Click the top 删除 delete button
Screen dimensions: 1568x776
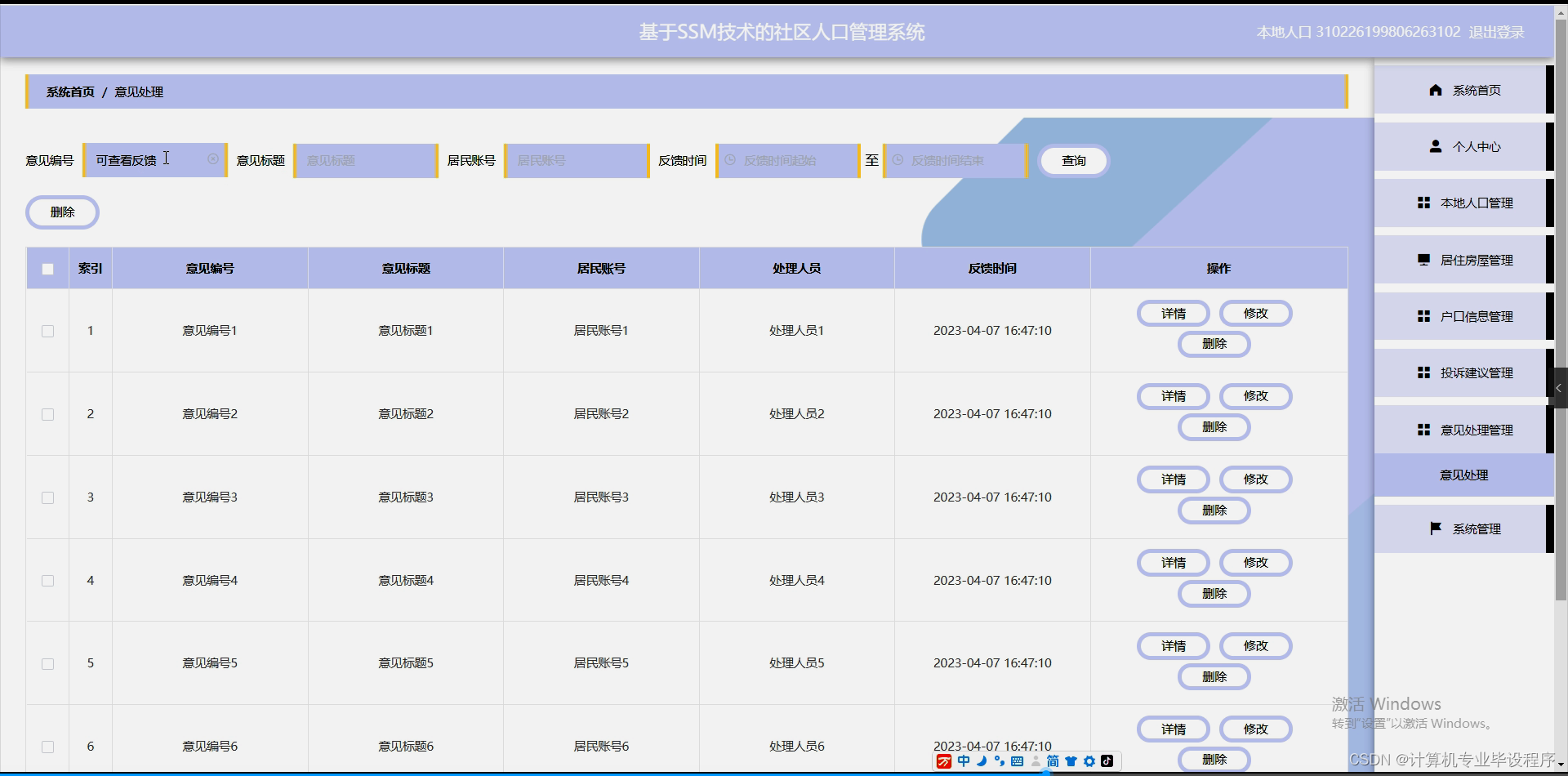tap(62, 212)
